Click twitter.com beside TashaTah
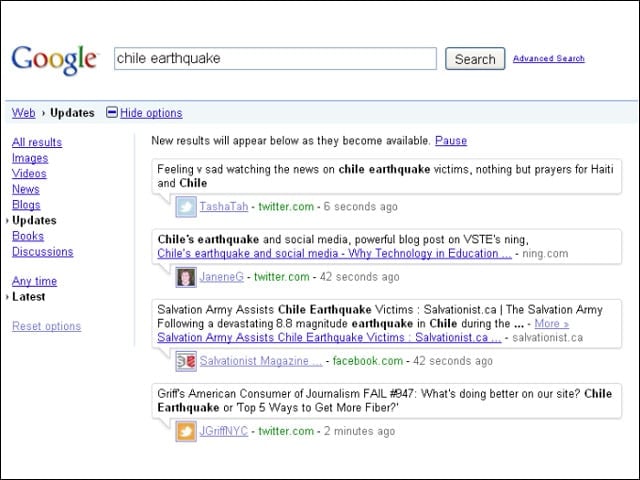 (286, 207)
